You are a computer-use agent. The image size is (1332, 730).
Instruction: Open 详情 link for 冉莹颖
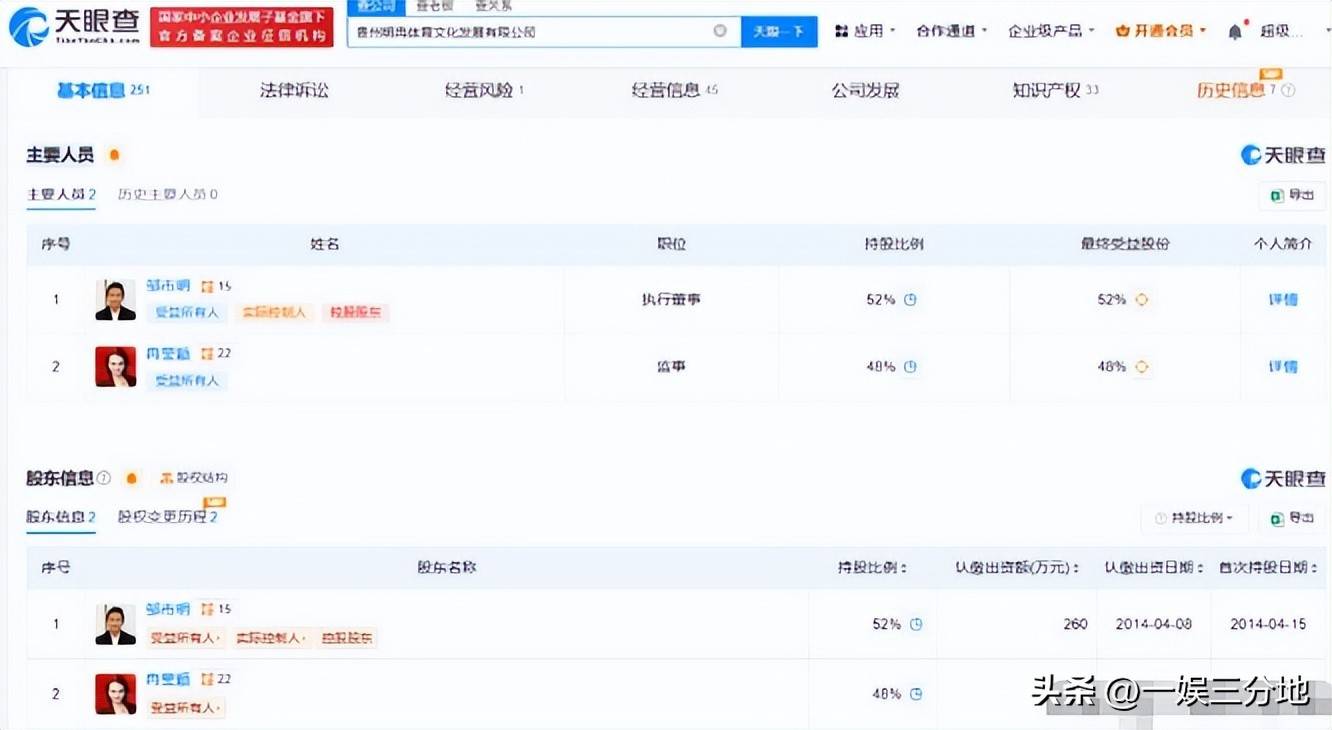click(1283, 367)
